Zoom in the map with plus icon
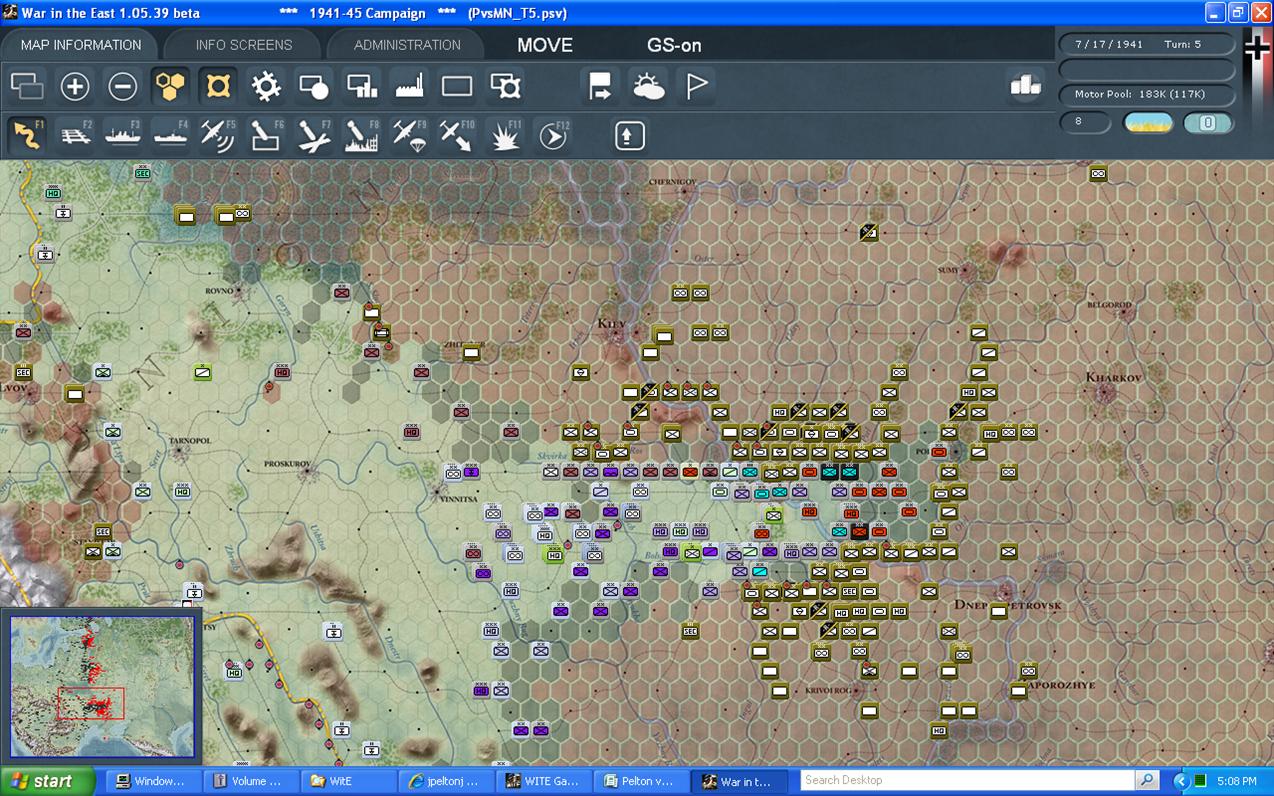The image size is (1274, 796). pyautogui.click(x=75, y=86)
